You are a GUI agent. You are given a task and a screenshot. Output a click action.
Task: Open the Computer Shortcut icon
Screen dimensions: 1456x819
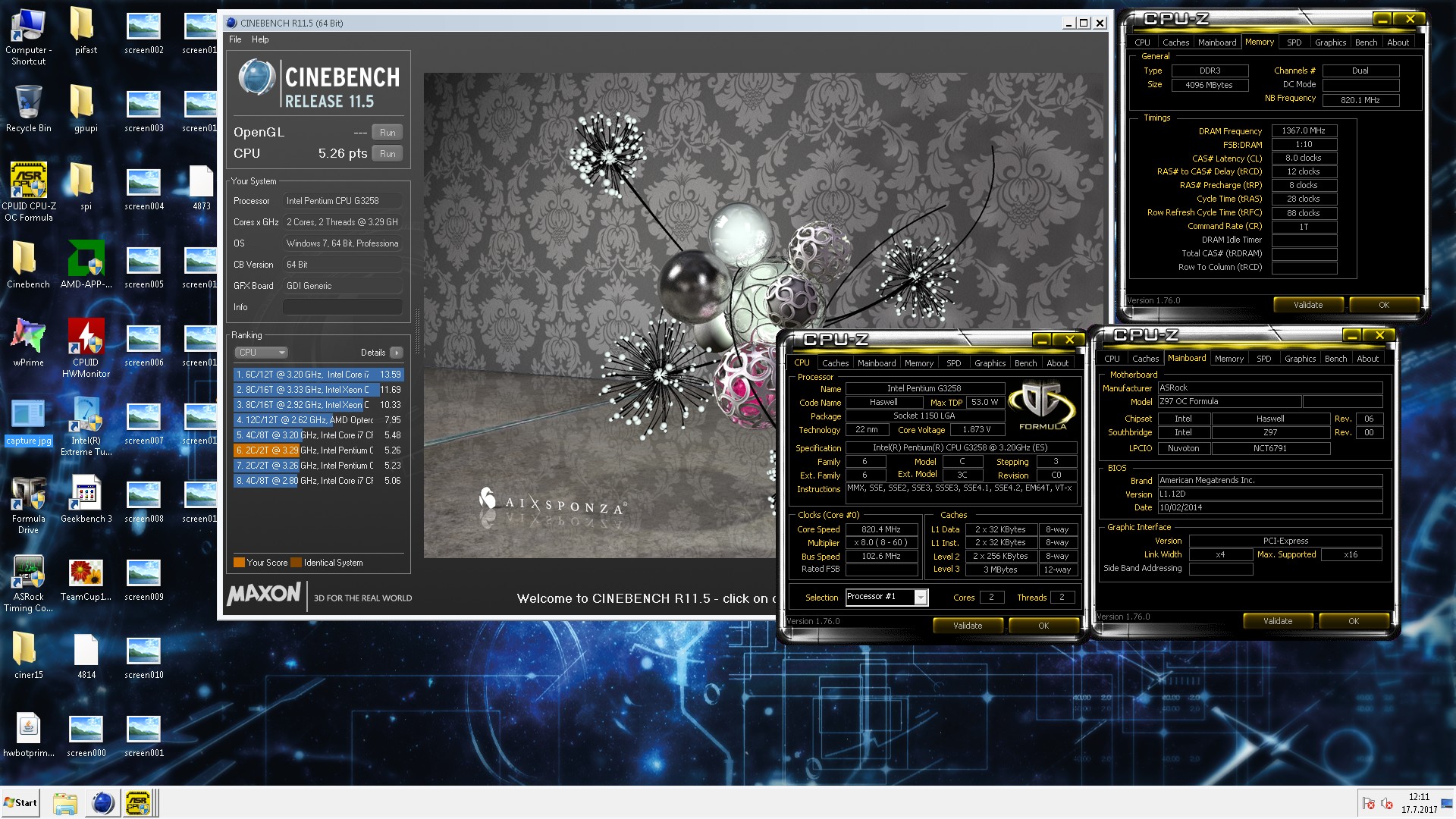click(28, 36)
